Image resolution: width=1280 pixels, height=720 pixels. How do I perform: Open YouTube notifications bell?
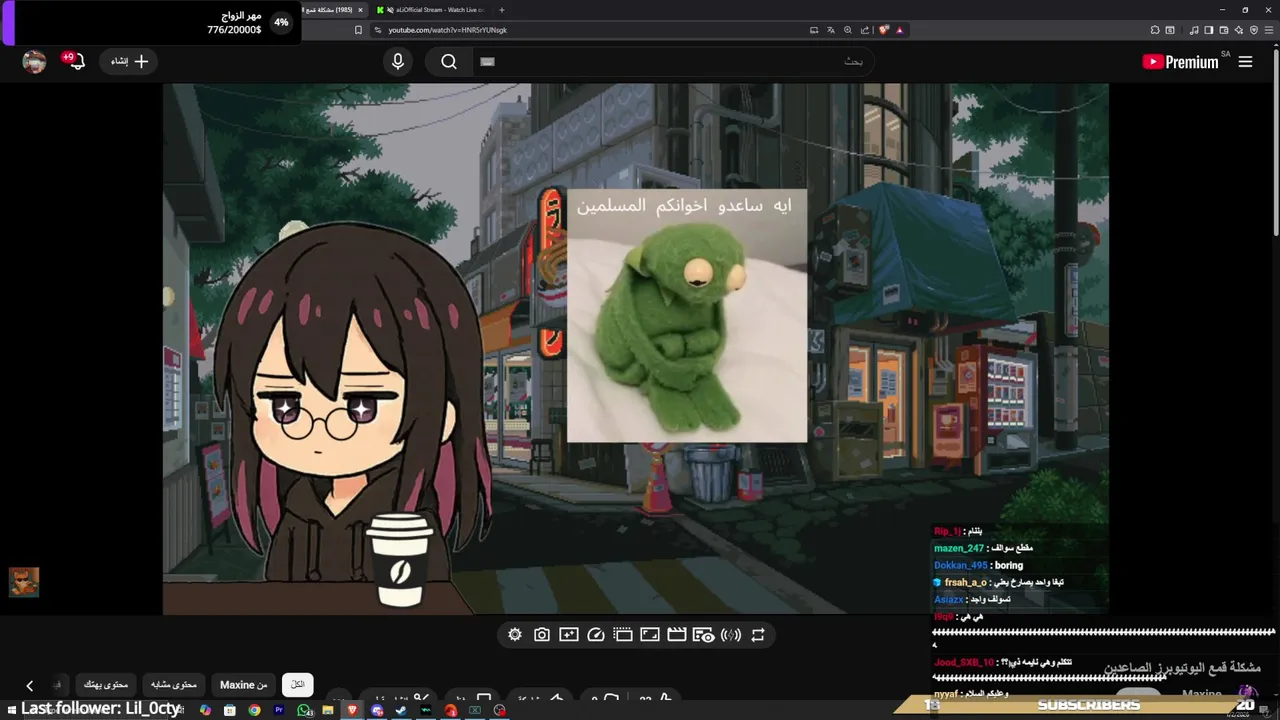(x=76, y=61)
